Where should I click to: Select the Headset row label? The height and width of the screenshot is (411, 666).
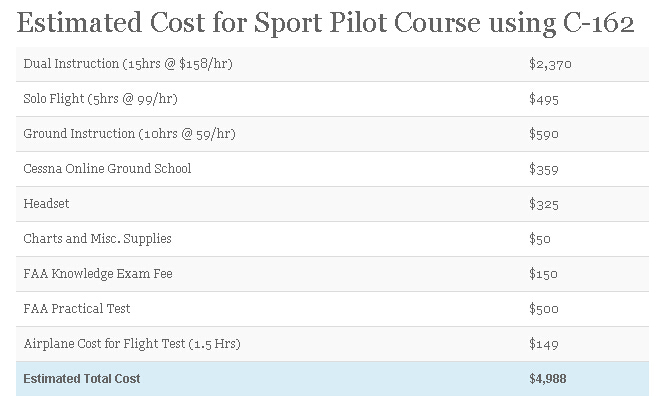click(x=46, y=204)
